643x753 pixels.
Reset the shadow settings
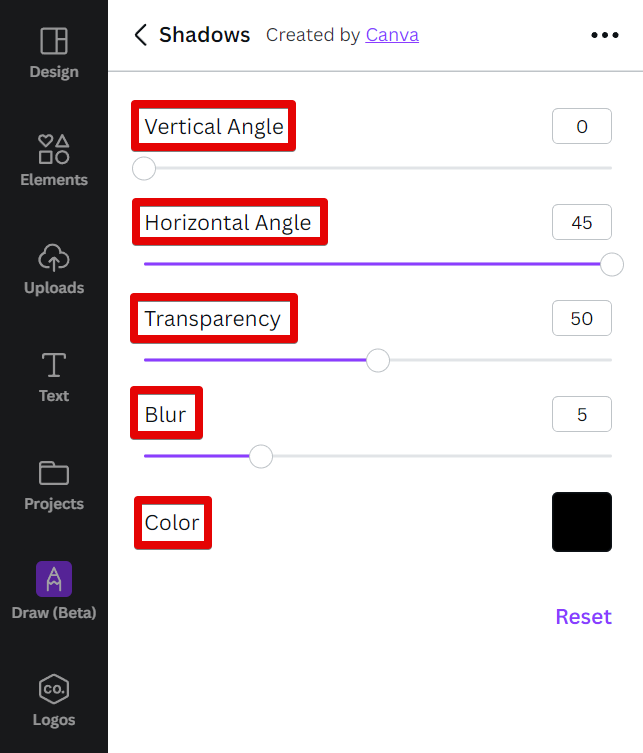coord(583,616)
